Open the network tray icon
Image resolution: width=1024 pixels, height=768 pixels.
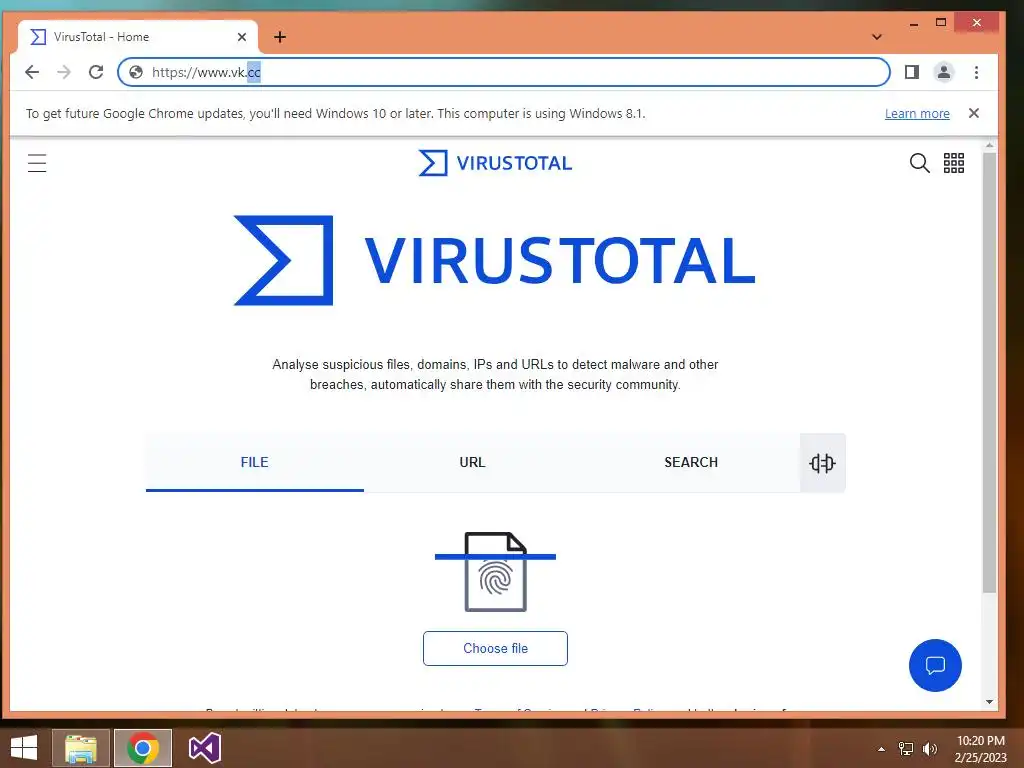pyautogui.click(x=906, y=749)
